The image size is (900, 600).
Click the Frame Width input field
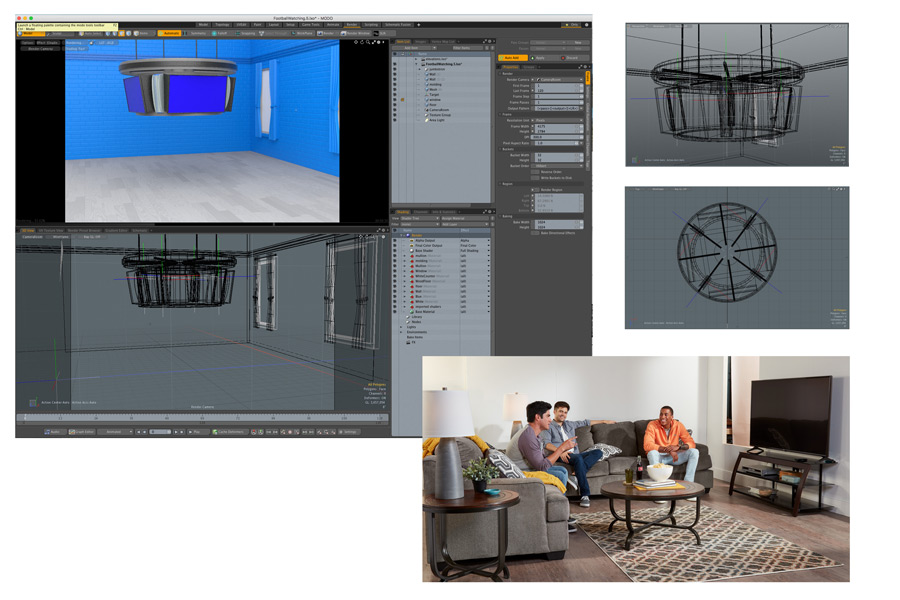tap(559, 126)
